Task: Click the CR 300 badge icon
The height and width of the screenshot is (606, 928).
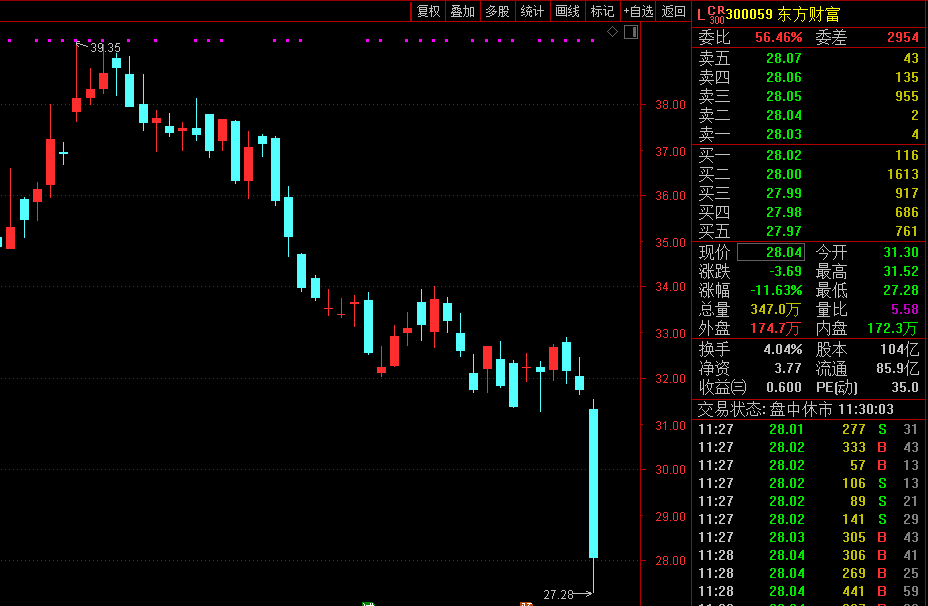Action: [715, 14]
